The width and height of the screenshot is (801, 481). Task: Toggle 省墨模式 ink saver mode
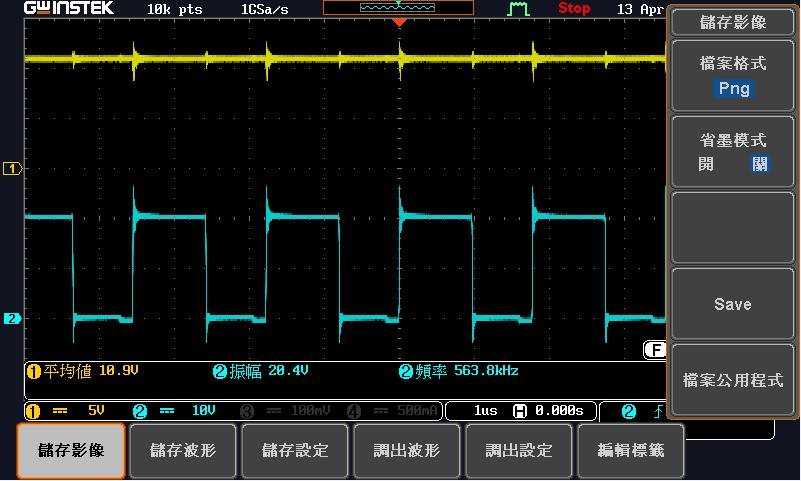(733, 152)
